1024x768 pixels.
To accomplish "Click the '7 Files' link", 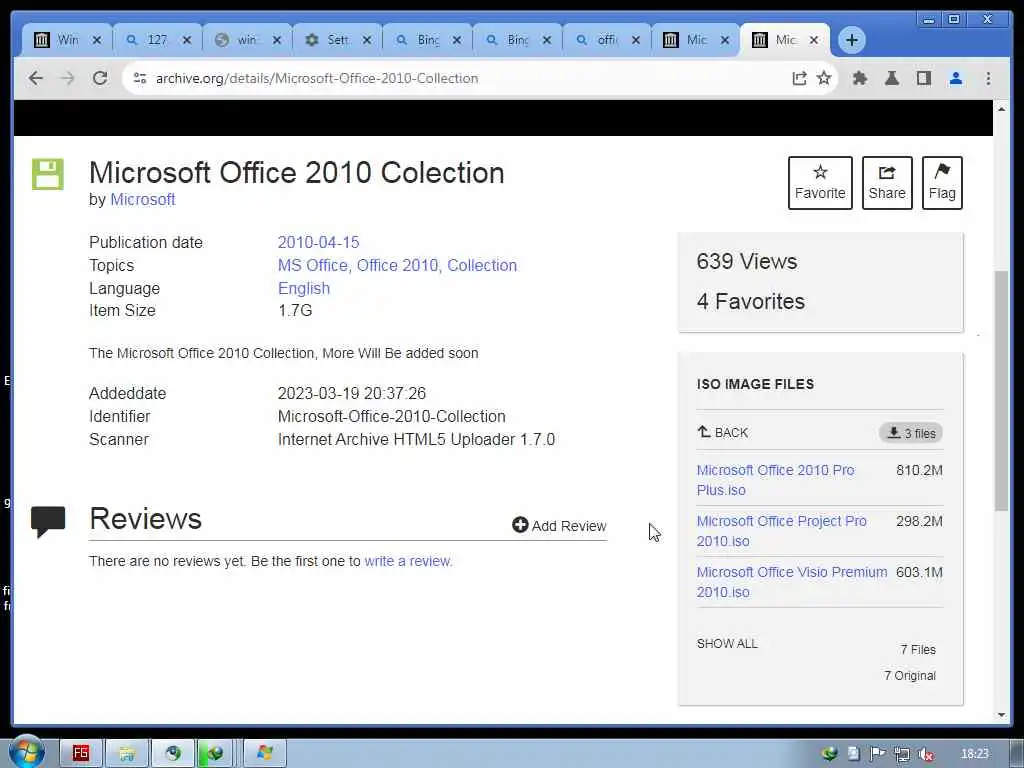I will point(918,650).
